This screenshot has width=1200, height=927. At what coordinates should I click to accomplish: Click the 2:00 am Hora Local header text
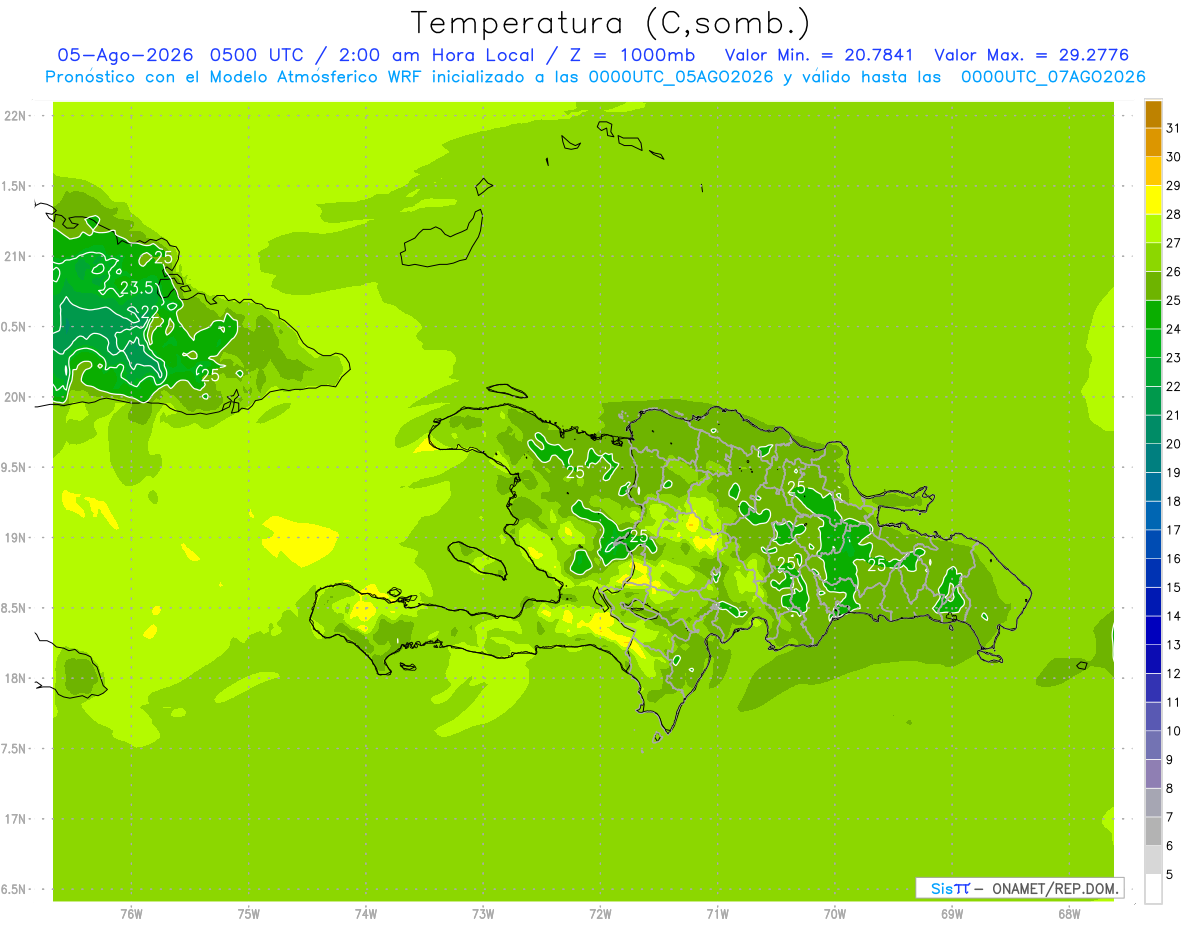[x=423, y=55]
